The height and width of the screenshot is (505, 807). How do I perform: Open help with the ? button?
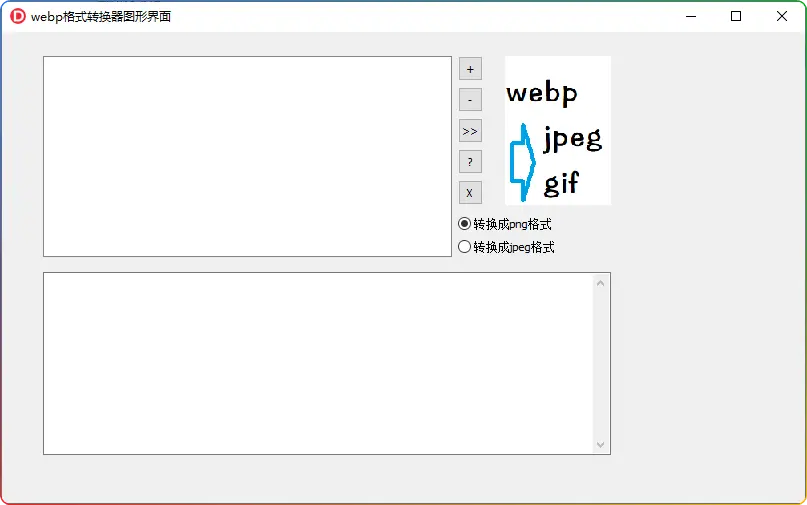point(470,162)
